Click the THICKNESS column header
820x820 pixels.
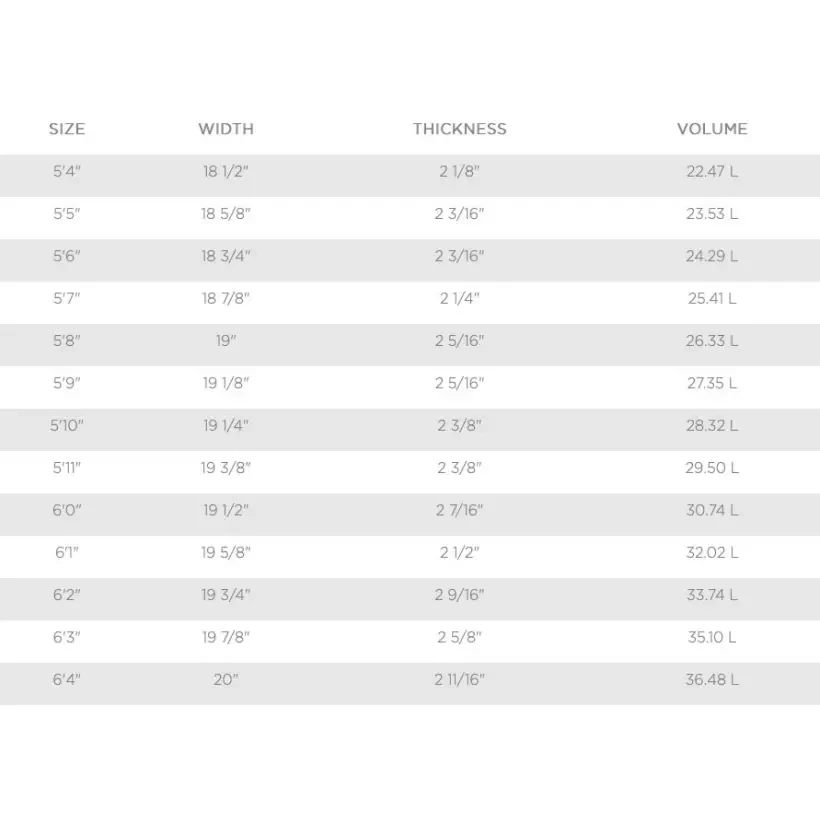pos(460,129)
